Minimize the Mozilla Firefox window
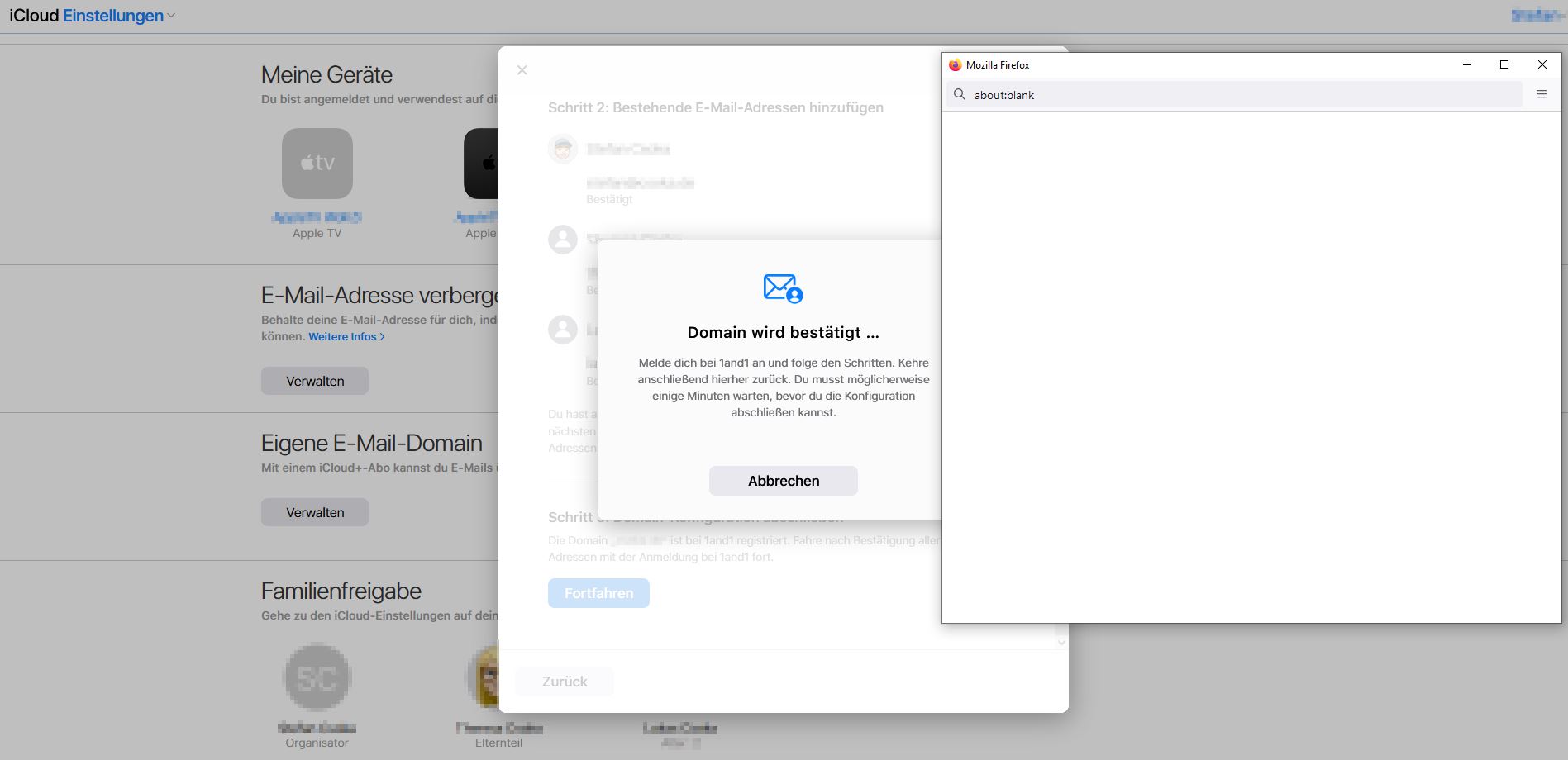The width and height of the screenshot is (1568, 760). (1467, 64)
